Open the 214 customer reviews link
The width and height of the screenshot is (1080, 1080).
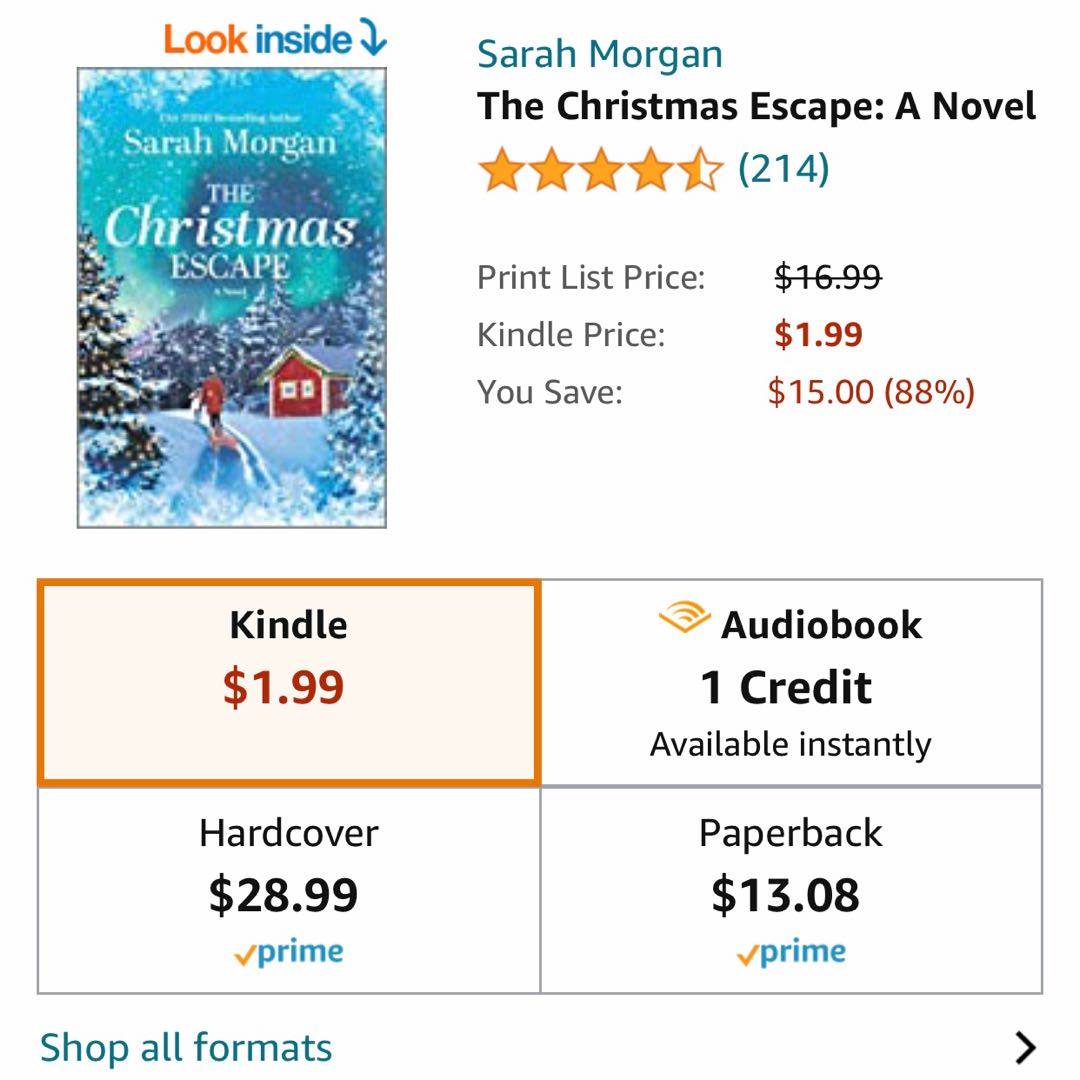click(783, 169)
